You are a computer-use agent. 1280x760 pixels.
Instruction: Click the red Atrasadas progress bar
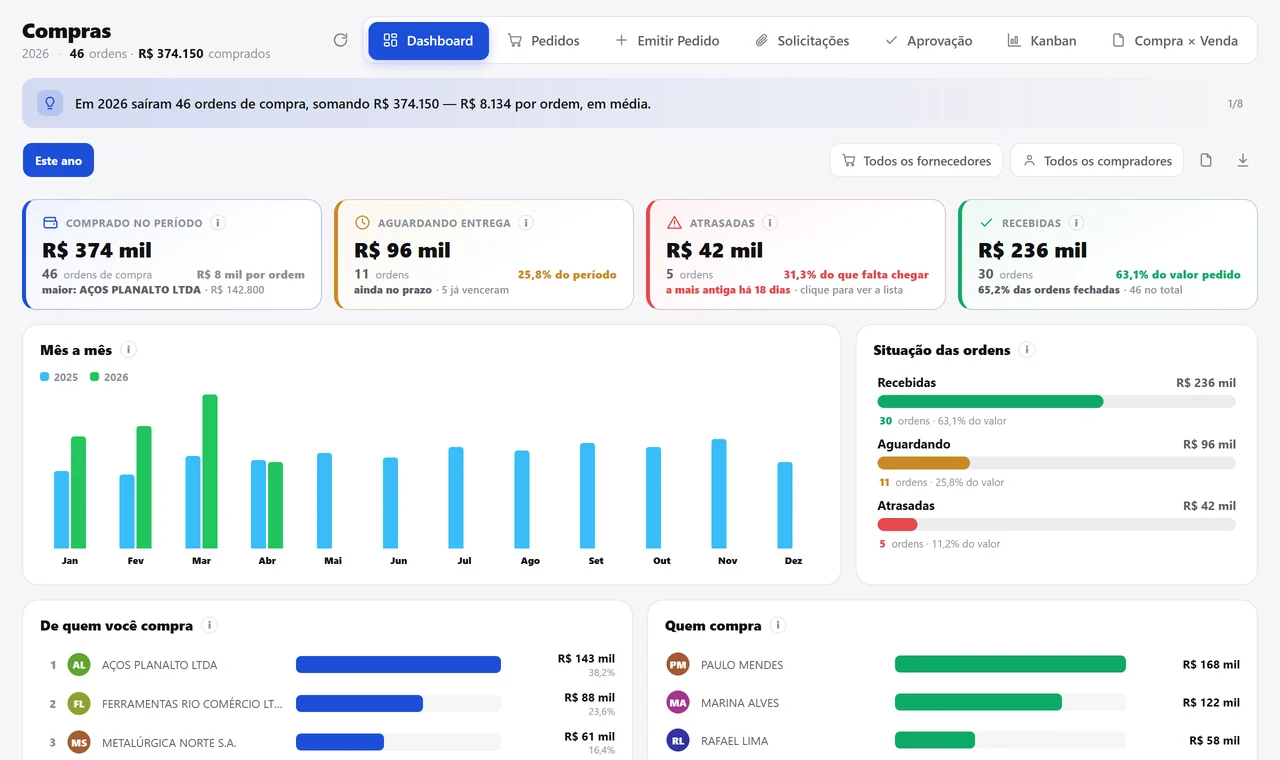click(x=897, y=524)
